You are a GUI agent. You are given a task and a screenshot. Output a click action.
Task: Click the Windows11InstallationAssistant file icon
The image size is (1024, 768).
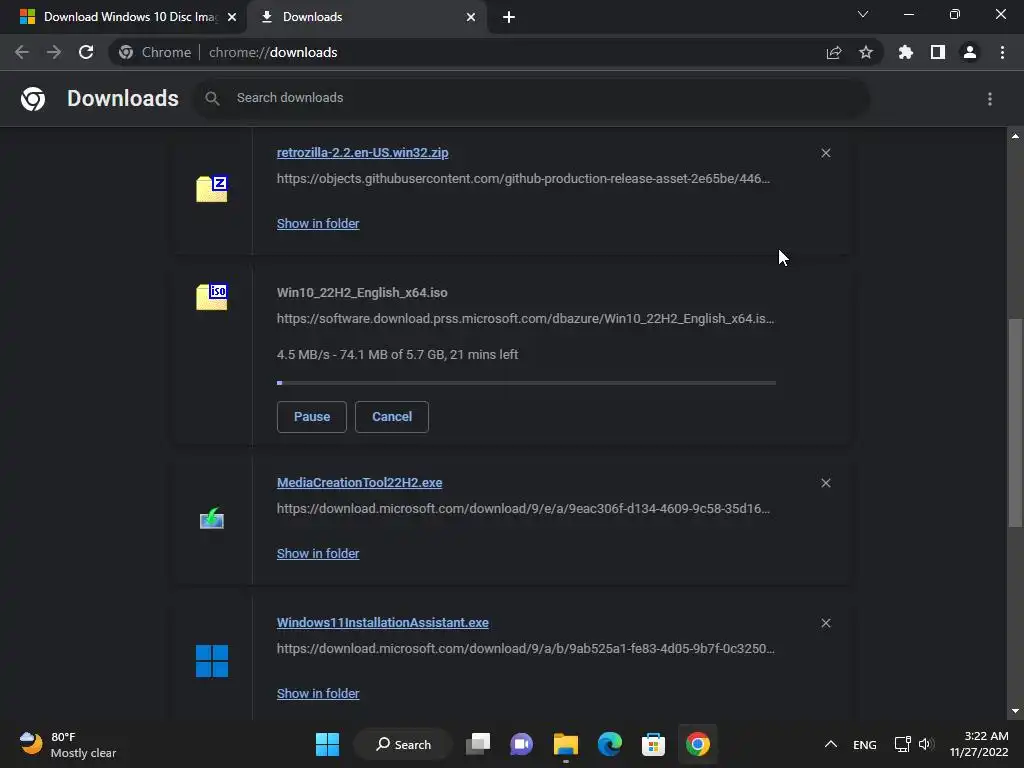tap(212, 661)
